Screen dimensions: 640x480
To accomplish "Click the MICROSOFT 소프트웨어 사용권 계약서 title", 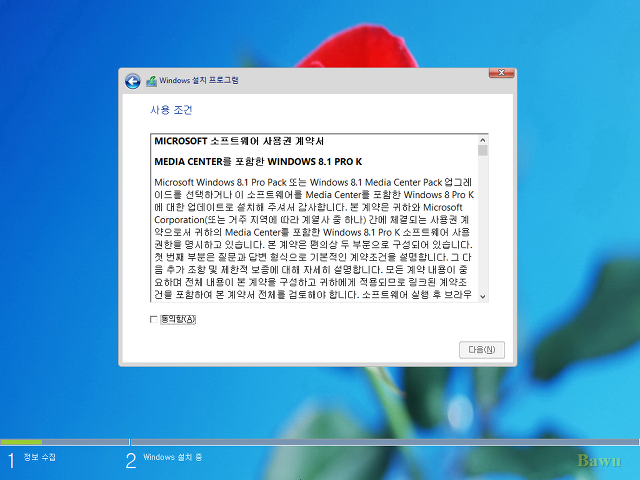I will point(239,141).
